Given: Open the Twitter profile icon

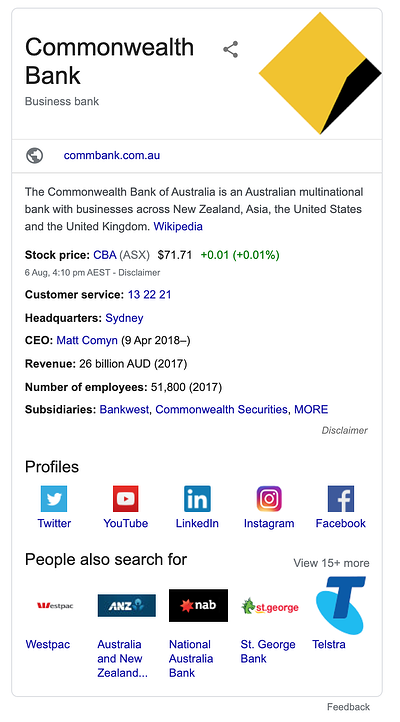Looking at the screenshot, I should [54, 499].
